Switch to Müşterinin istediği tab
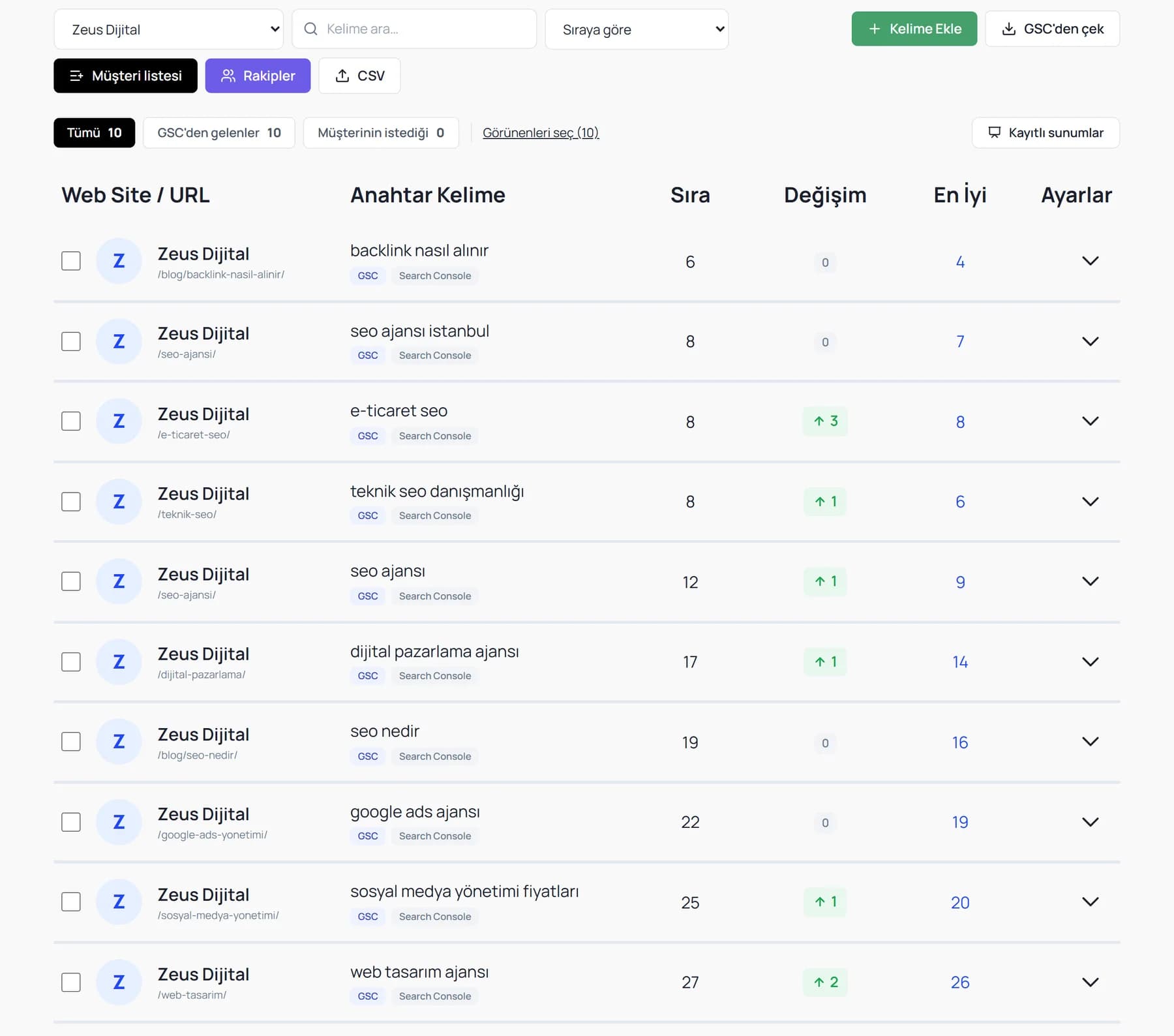Screen dimensions: 1174x1036 (x=381, y=132)
